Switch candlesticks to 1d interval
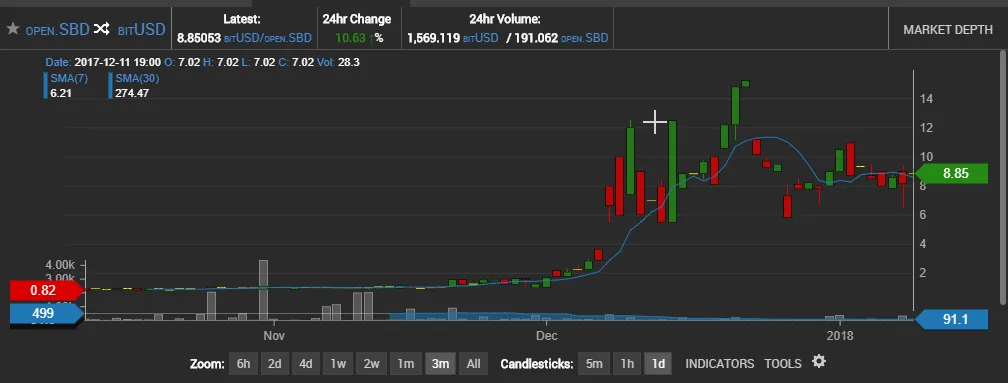Screen dimensions: 1008x383 [x=658, y=364]
